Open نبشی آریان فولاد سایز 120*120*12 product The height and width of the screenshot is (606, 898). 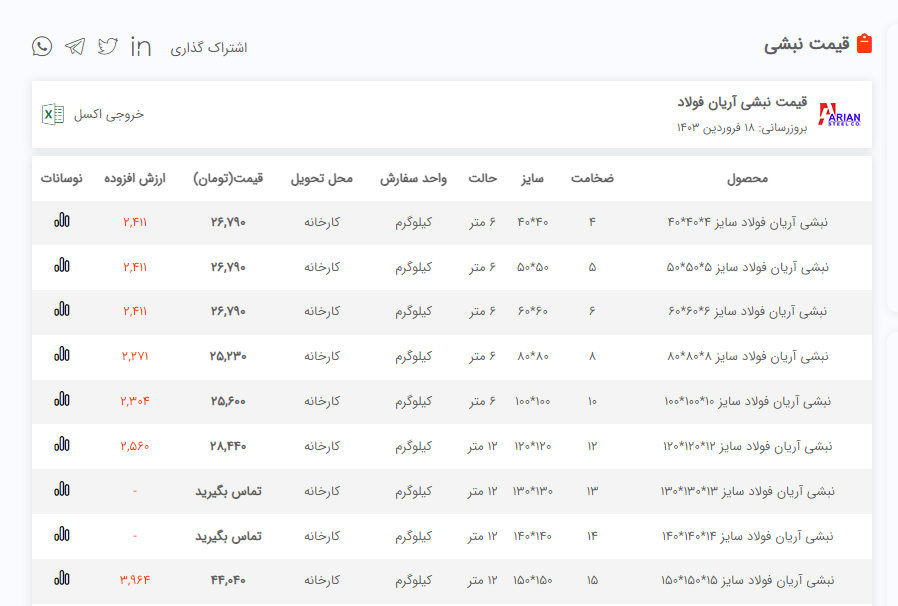point(746,446)
